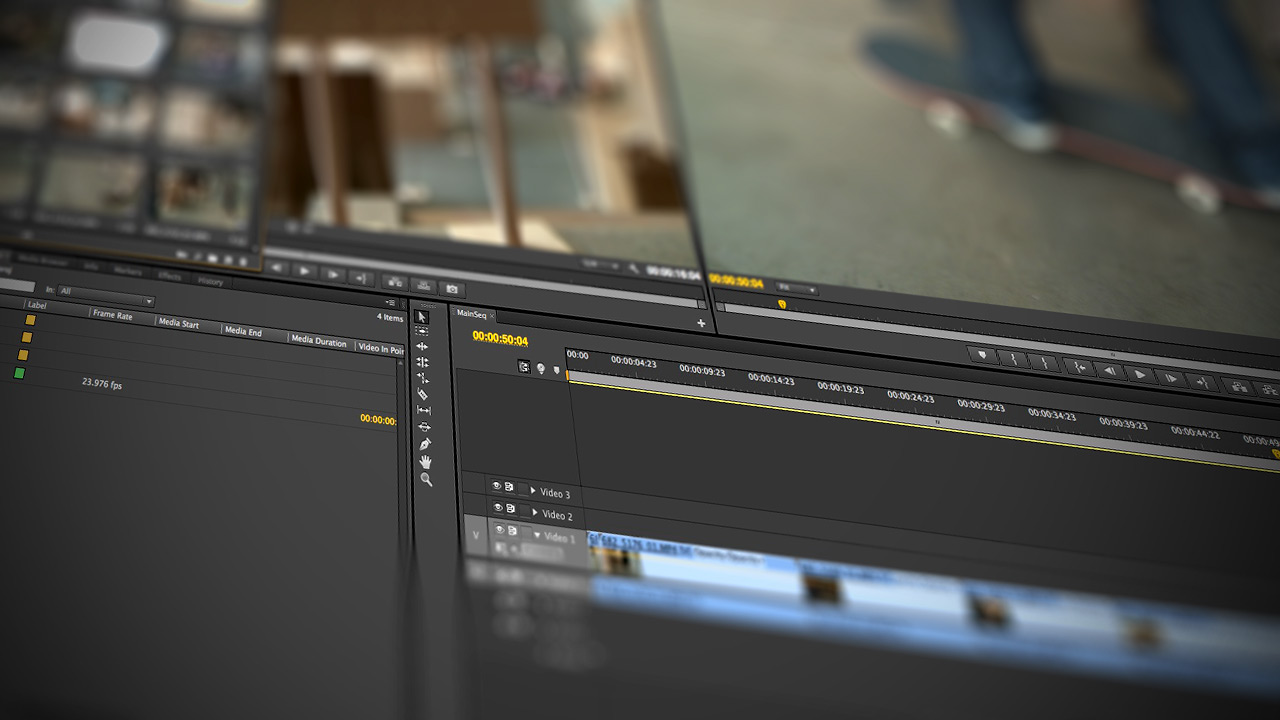The image size is (1280, 720).
Task: Click the Lift button in Program monitor
Action: click(x=1238, y=386)
